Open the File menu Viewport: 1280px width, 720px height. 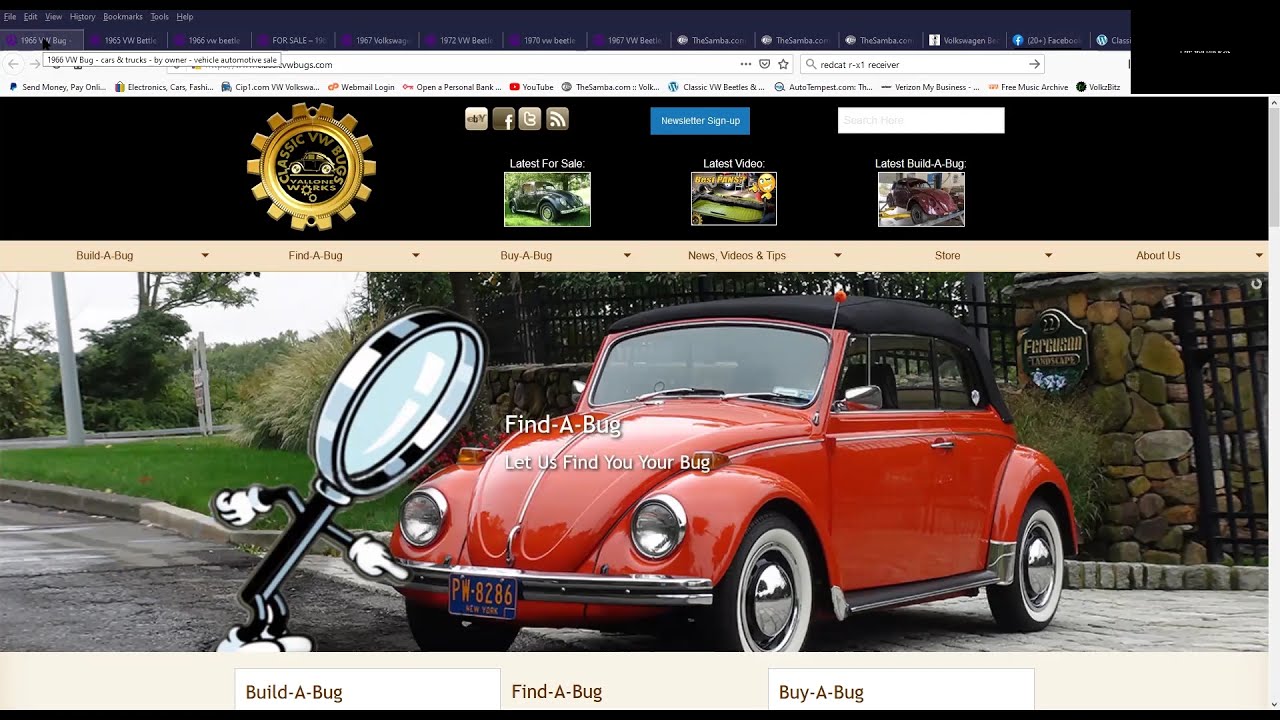(x=10, y=17)
